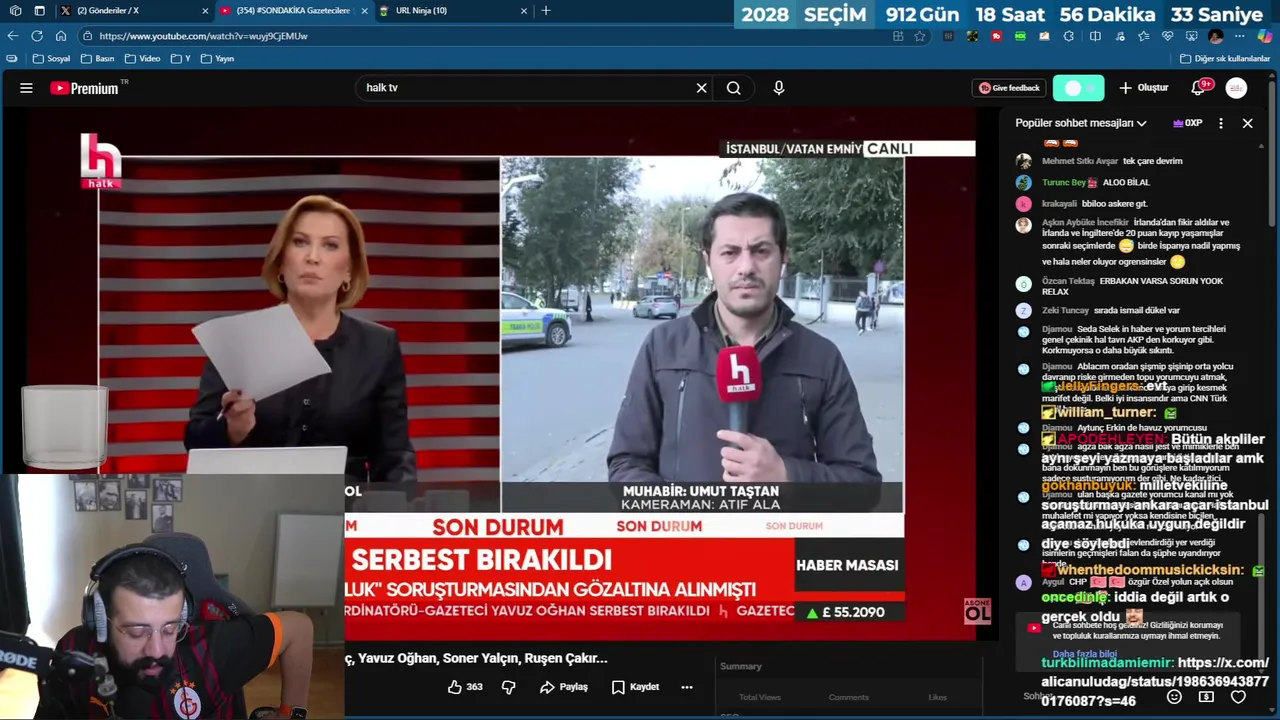Open the YouTube account avatar menu
1280x720 pixels.
(x=1237, y=88)
